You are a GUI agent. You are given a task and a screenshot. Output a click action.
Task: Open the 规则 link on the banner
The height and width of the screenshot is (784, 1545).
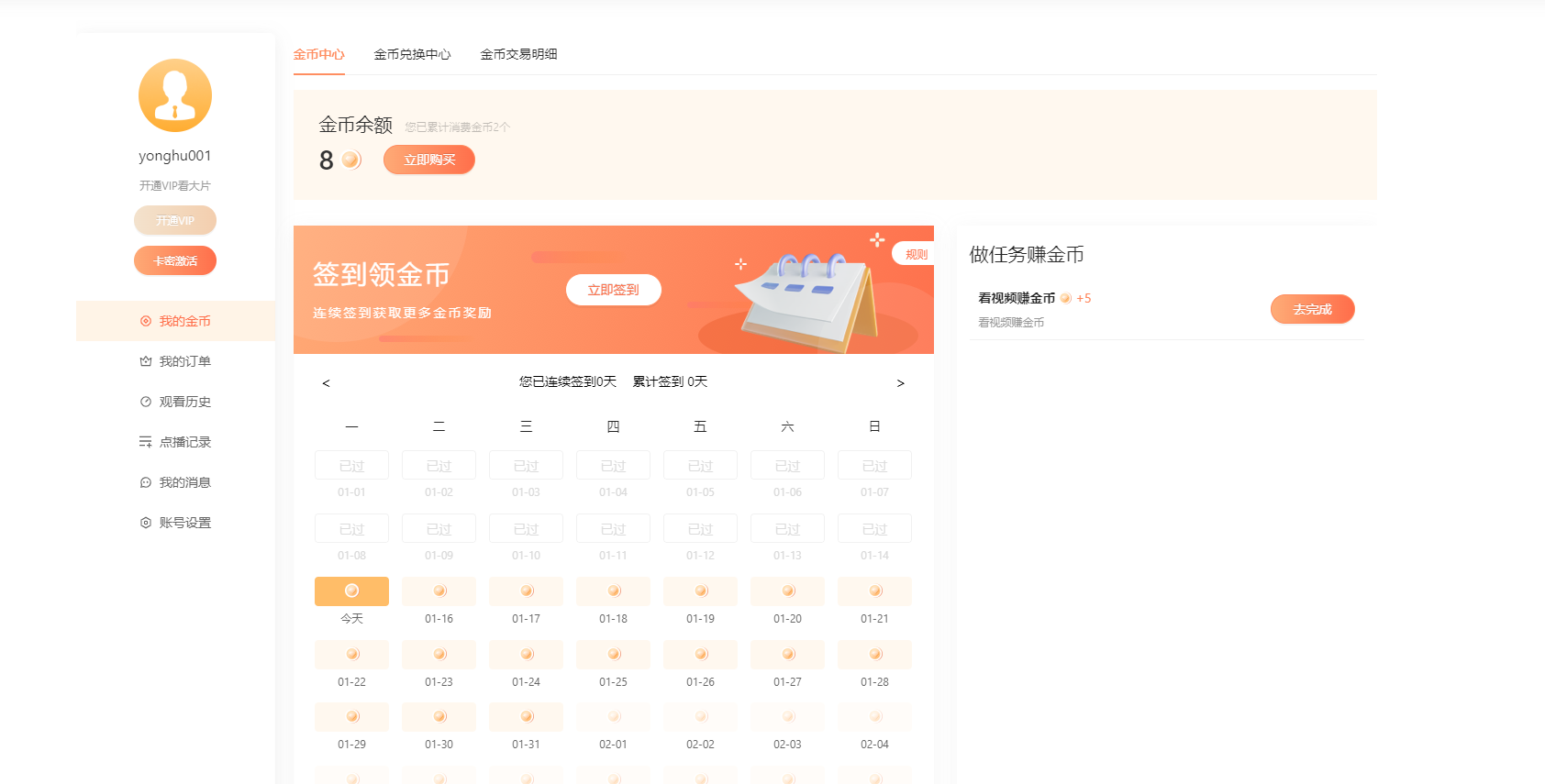point(915,254)
